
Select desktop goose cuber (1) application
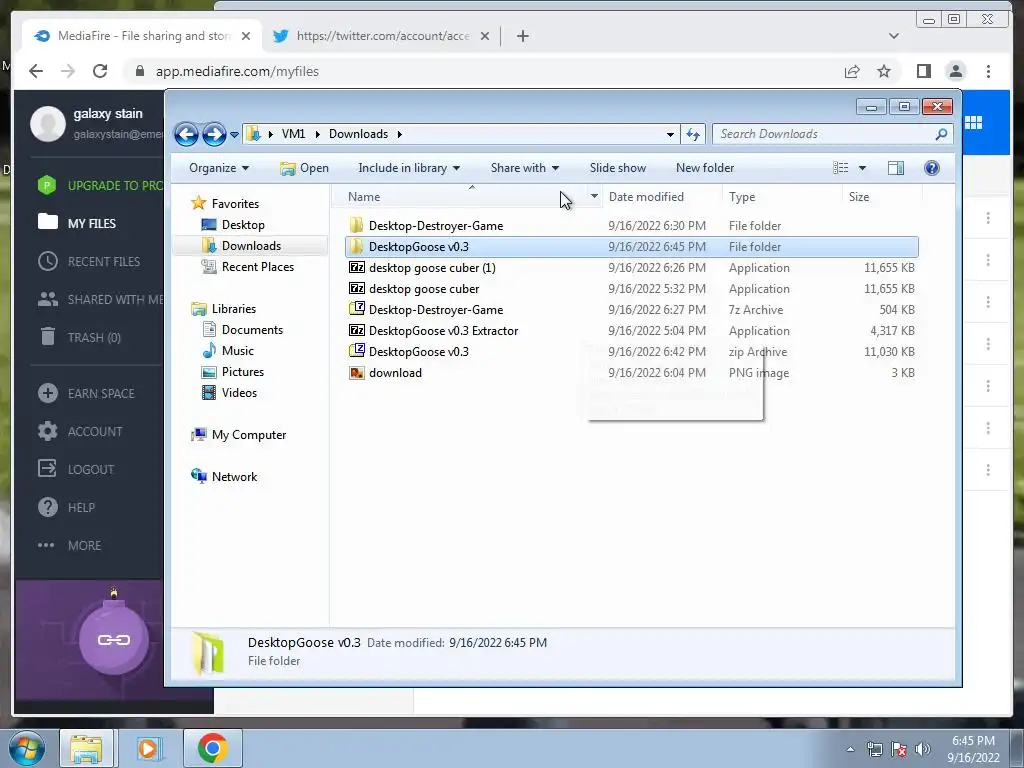[632, 268]
